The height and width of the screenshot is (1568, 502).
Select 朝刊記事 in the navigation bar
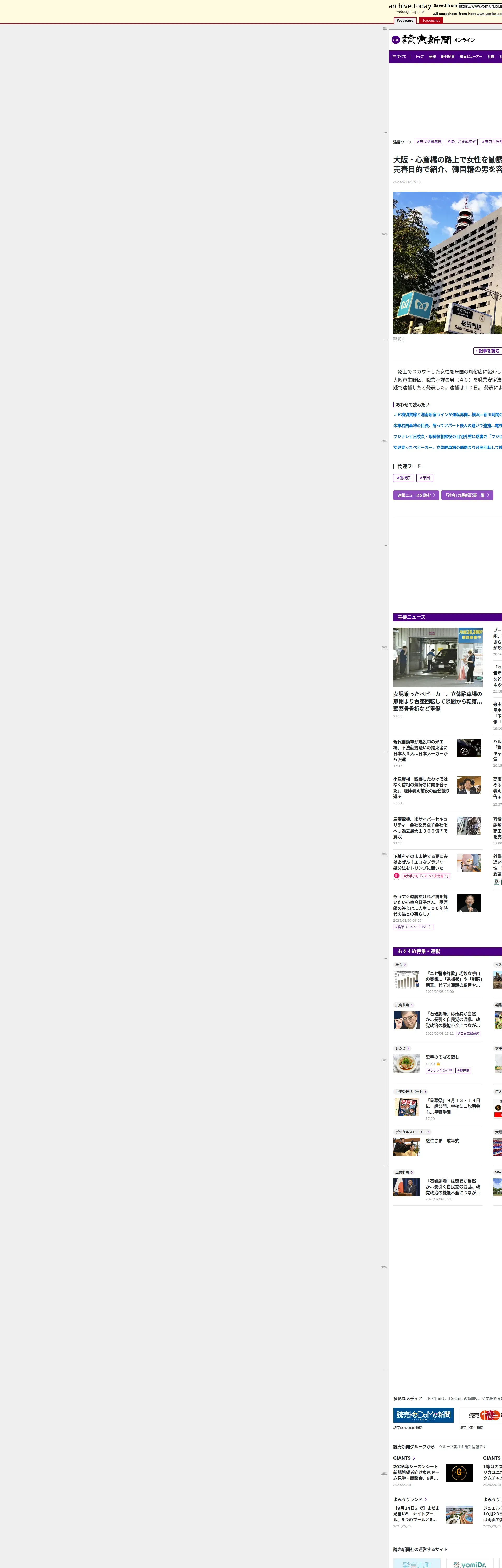[x=448, y=57]
